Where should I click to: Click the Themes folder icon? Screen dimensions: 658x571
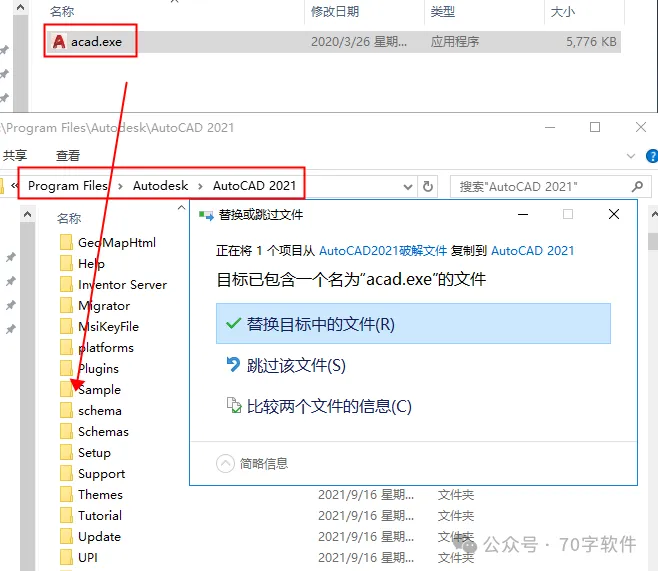(66, 494)
